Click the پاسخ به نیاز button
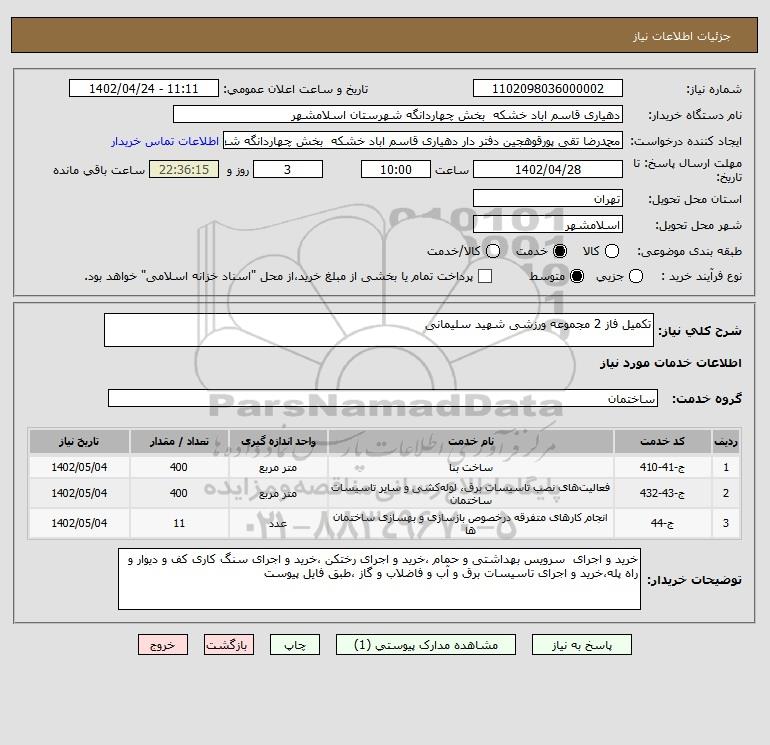Image resolution: width=770 pixels, height=745 pixels. (581, 645)
